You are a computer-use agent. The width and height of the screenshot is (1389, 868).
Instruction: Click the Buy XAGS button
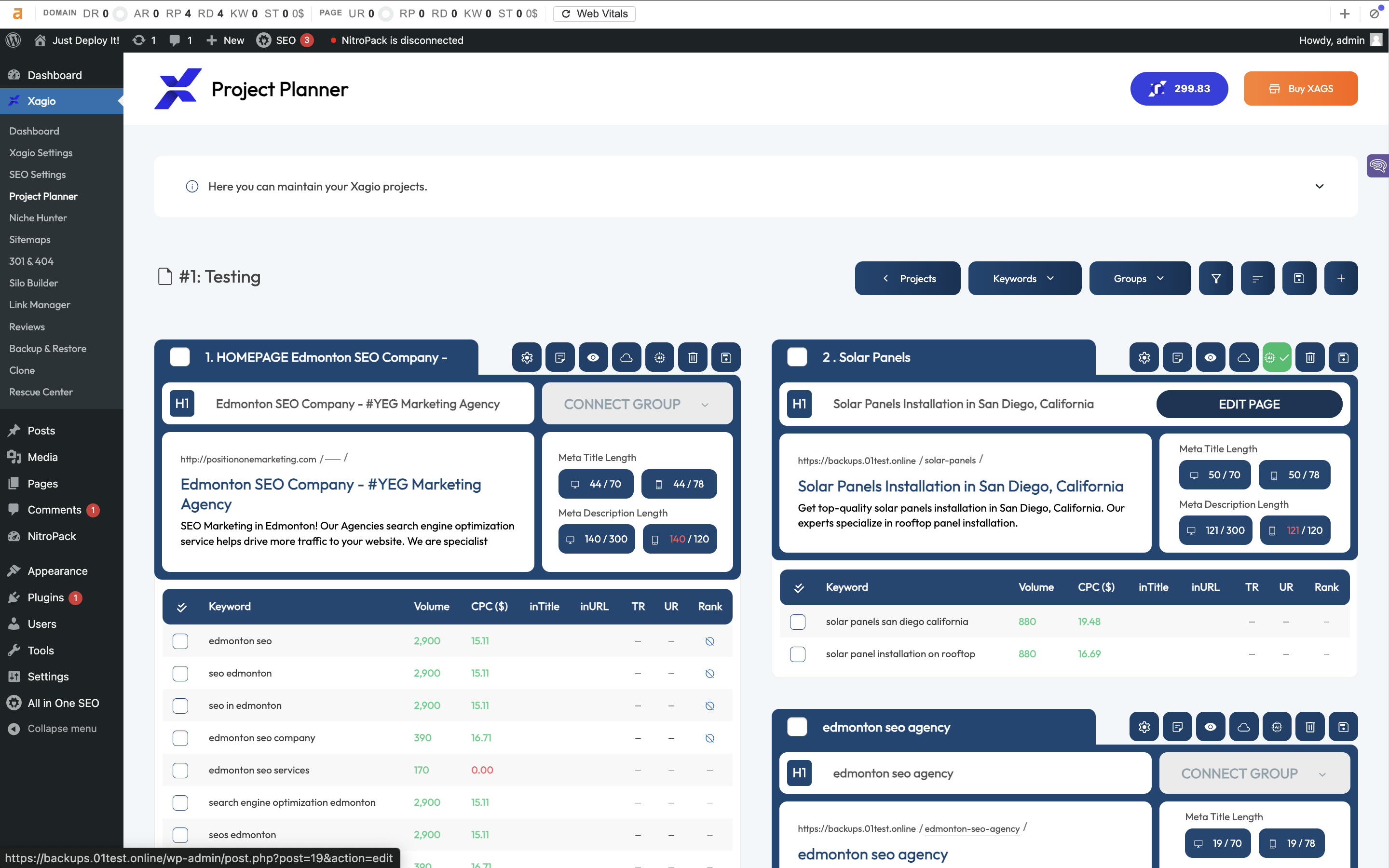coord(1301,88)
